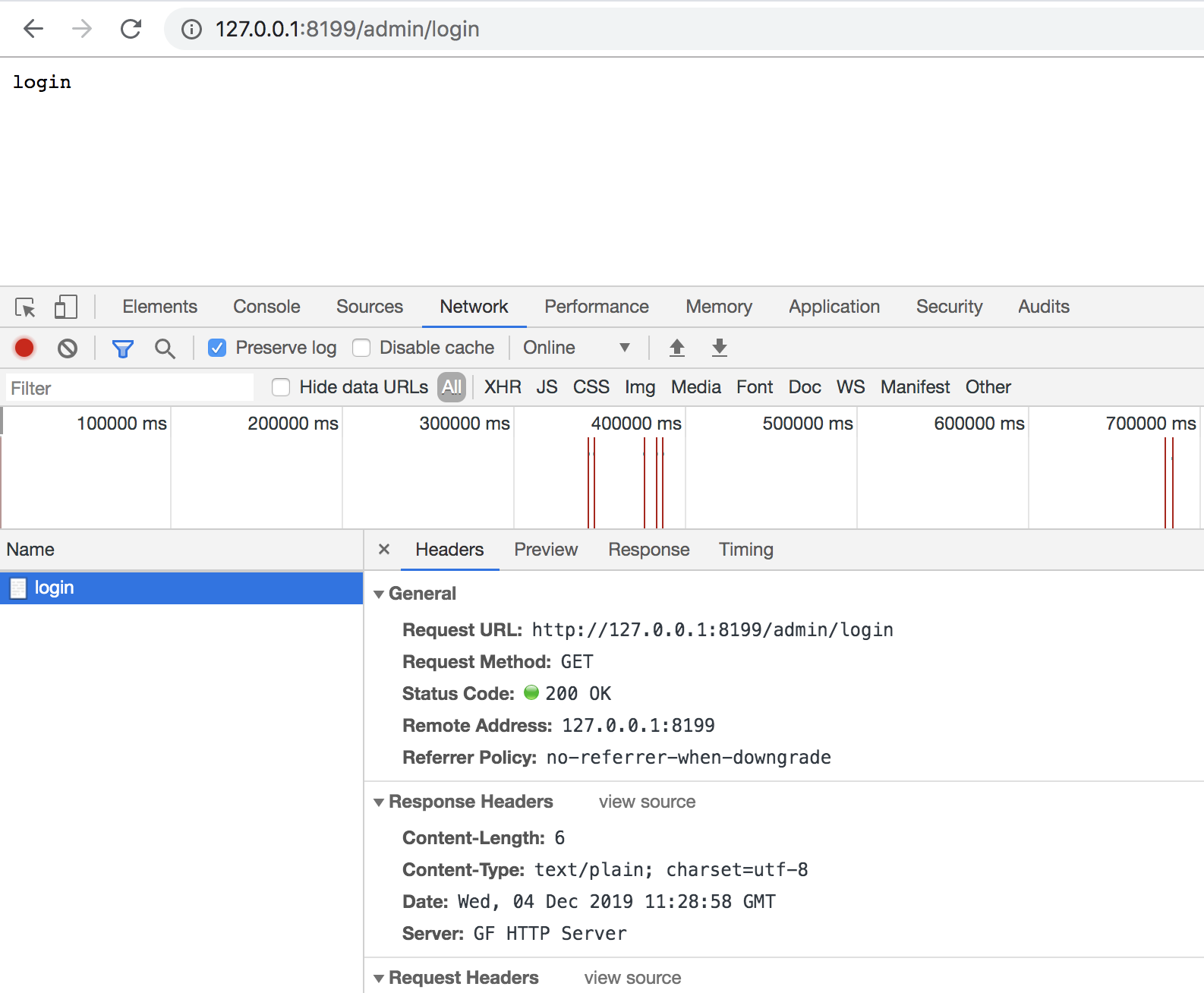This screenshot has height=993, width=1204.
Task: Check the Hide data URLs checkbox
Action: pyautogui.click(x=281, y=387)
